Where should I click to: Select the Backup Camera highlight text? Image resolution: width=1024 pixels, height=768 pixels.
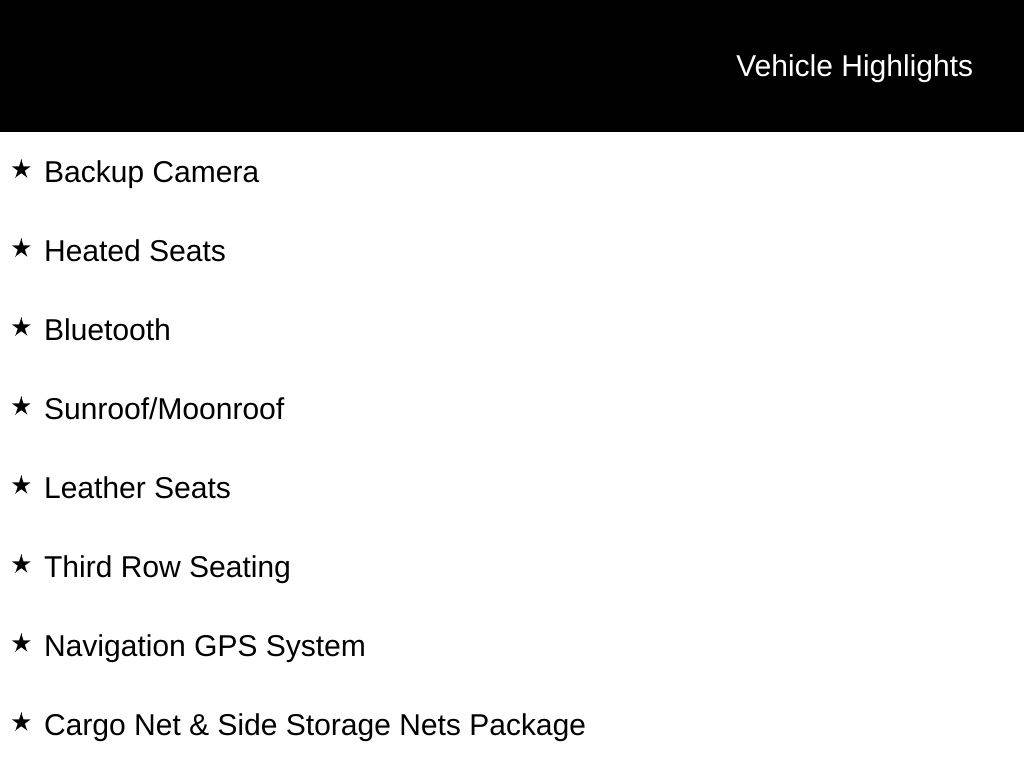152,173
